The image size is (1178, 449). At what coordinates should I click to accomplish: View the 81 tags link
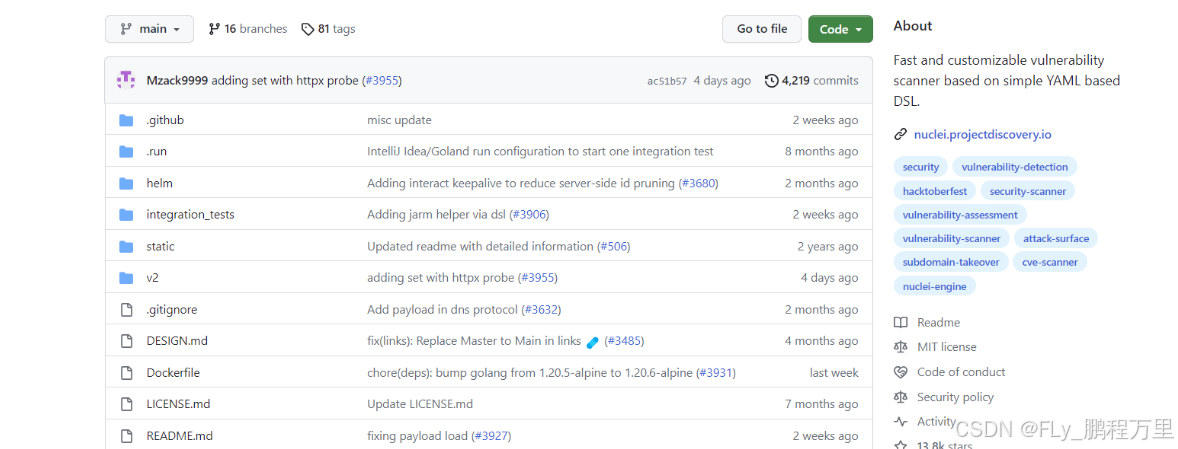pyautogui.click(x=328, y=29)
